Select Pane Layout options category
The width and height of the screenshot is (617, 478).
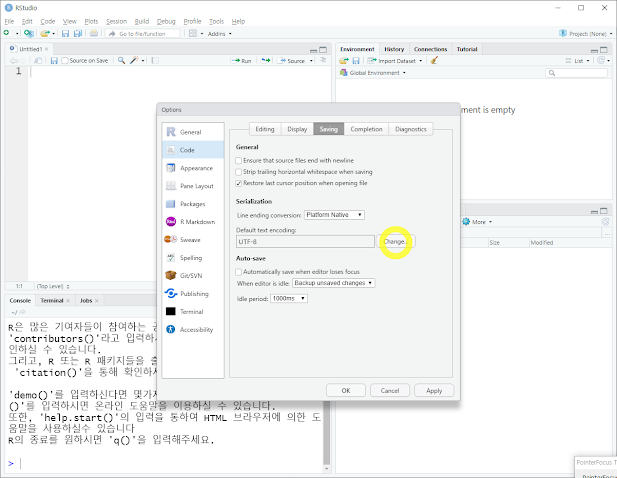(x=193, y=186)
